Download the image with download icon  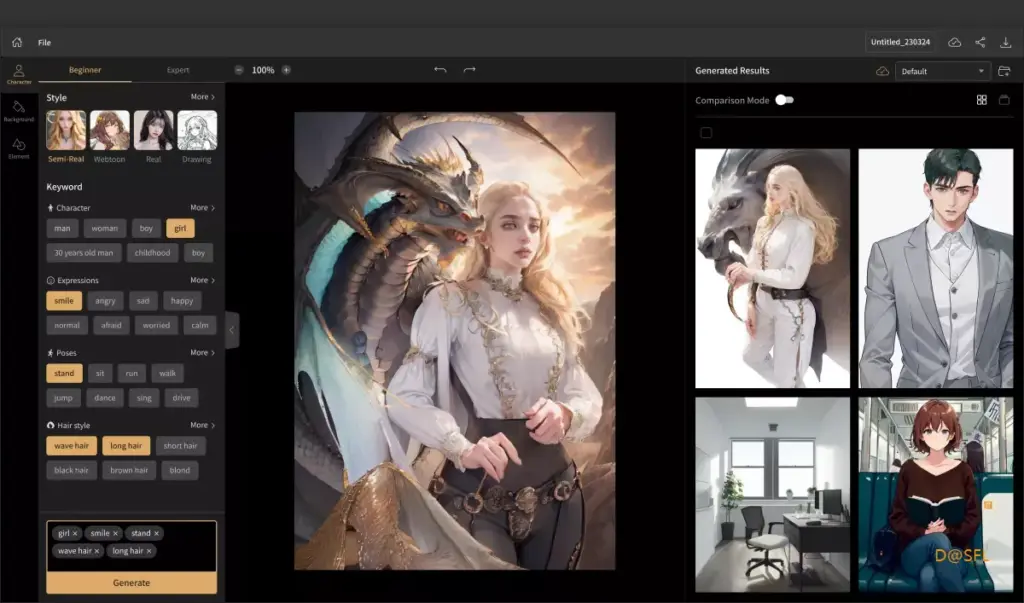(1006, 42)
